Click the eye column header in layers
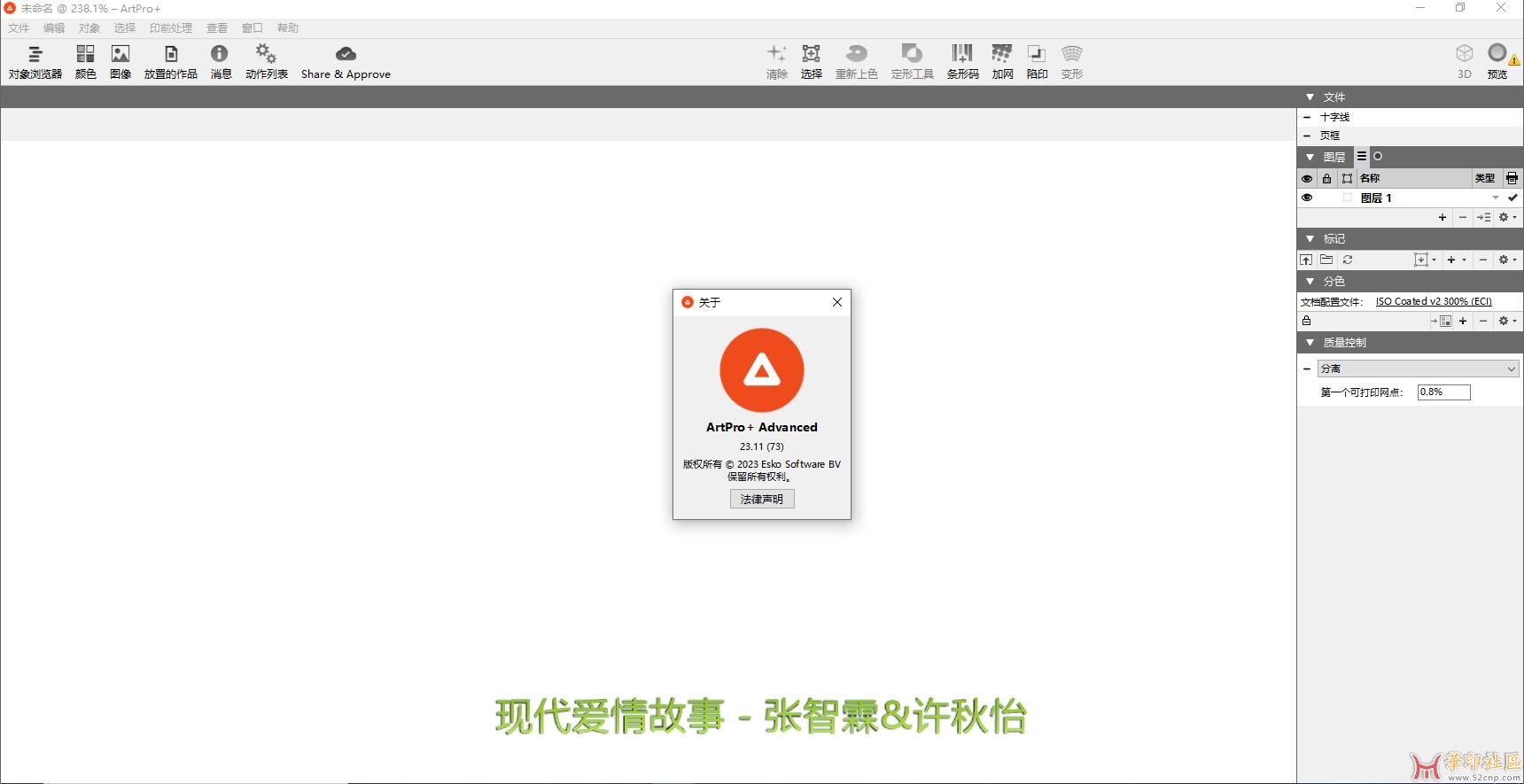Viewport: 1524px width, 784px height. pos(1307,178)
